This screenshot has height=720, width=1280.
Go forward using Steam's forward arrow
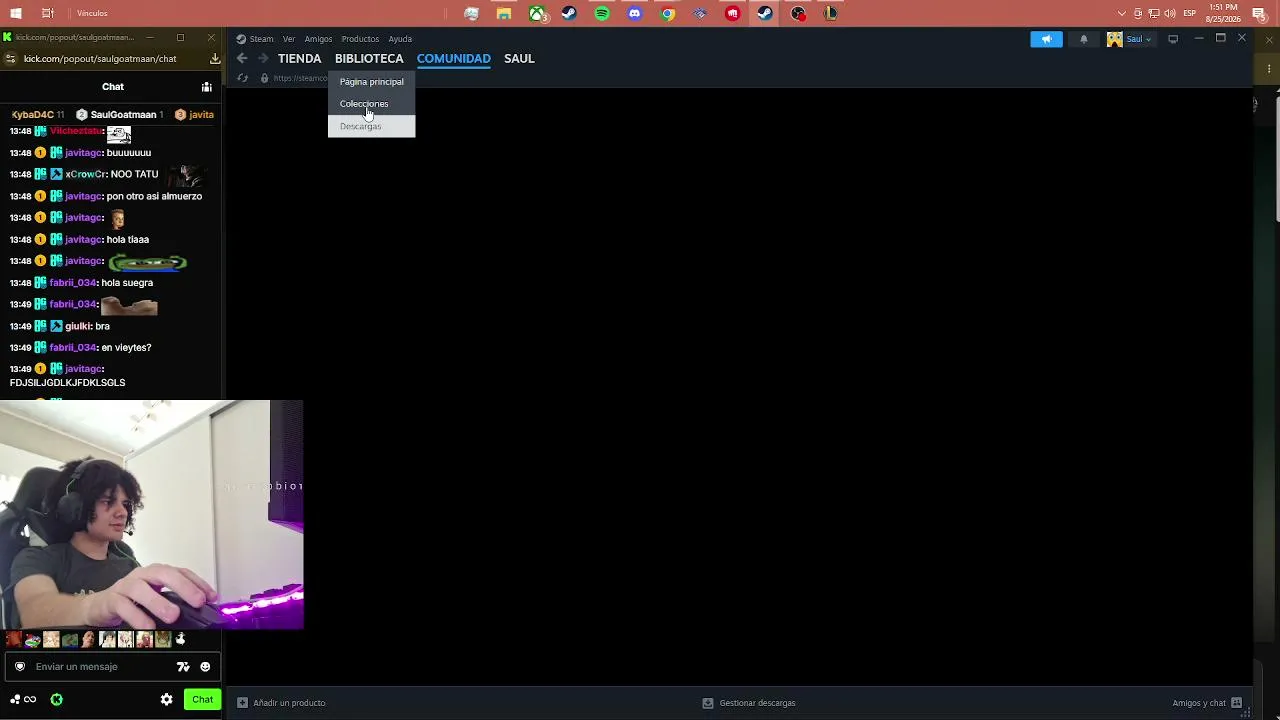point(263,59)
